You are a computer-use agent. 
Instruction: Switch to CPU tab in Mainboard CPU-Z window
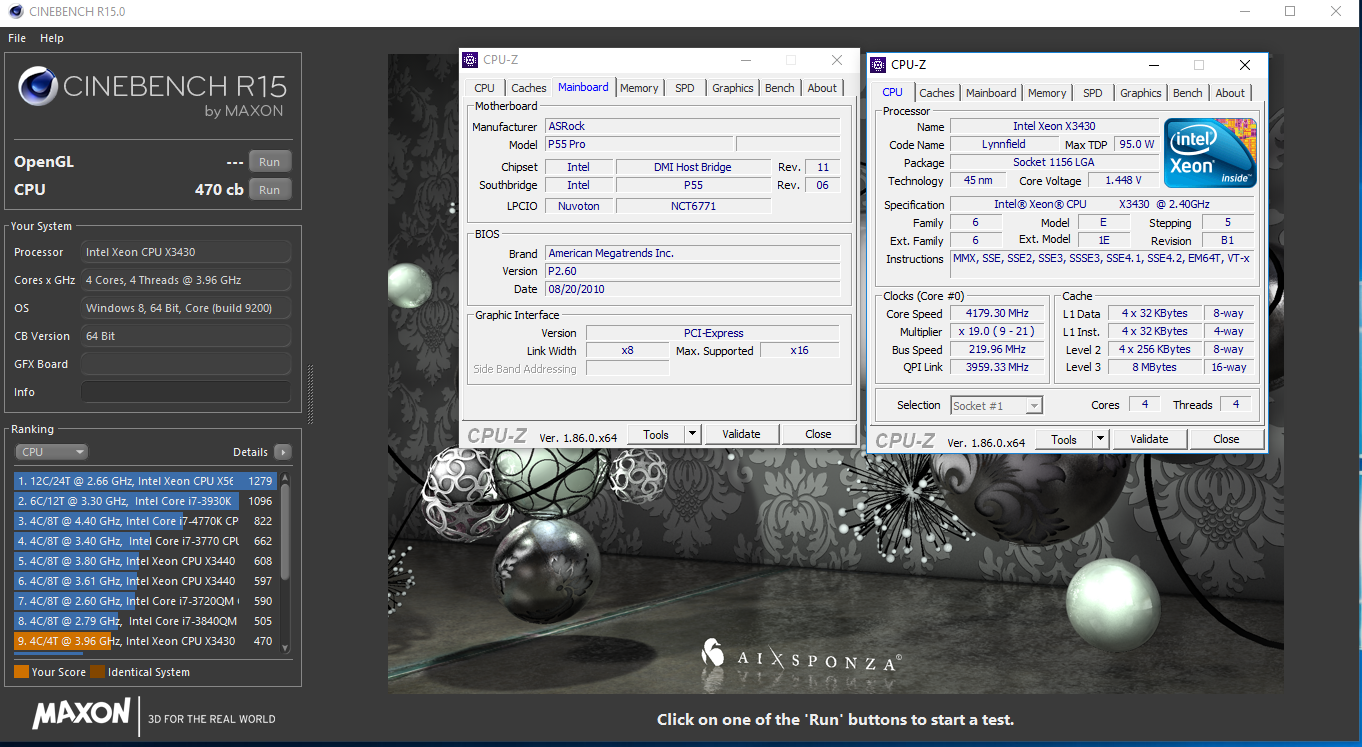click(x=485, y=88)
